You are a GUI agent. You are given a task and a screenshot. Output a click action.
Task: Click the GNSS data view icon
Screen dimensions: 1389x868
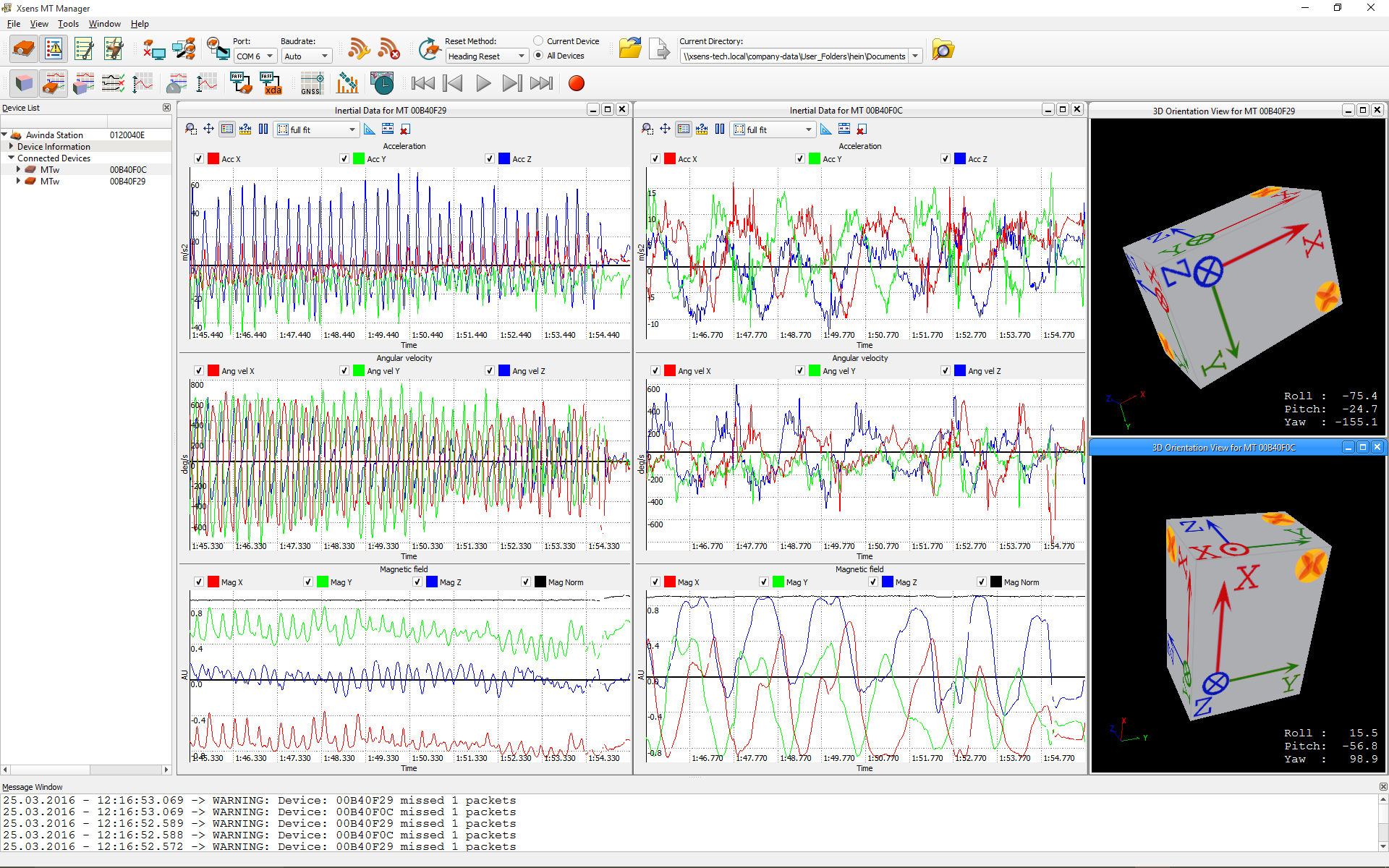pyautogui.click(x=312, y=83)
